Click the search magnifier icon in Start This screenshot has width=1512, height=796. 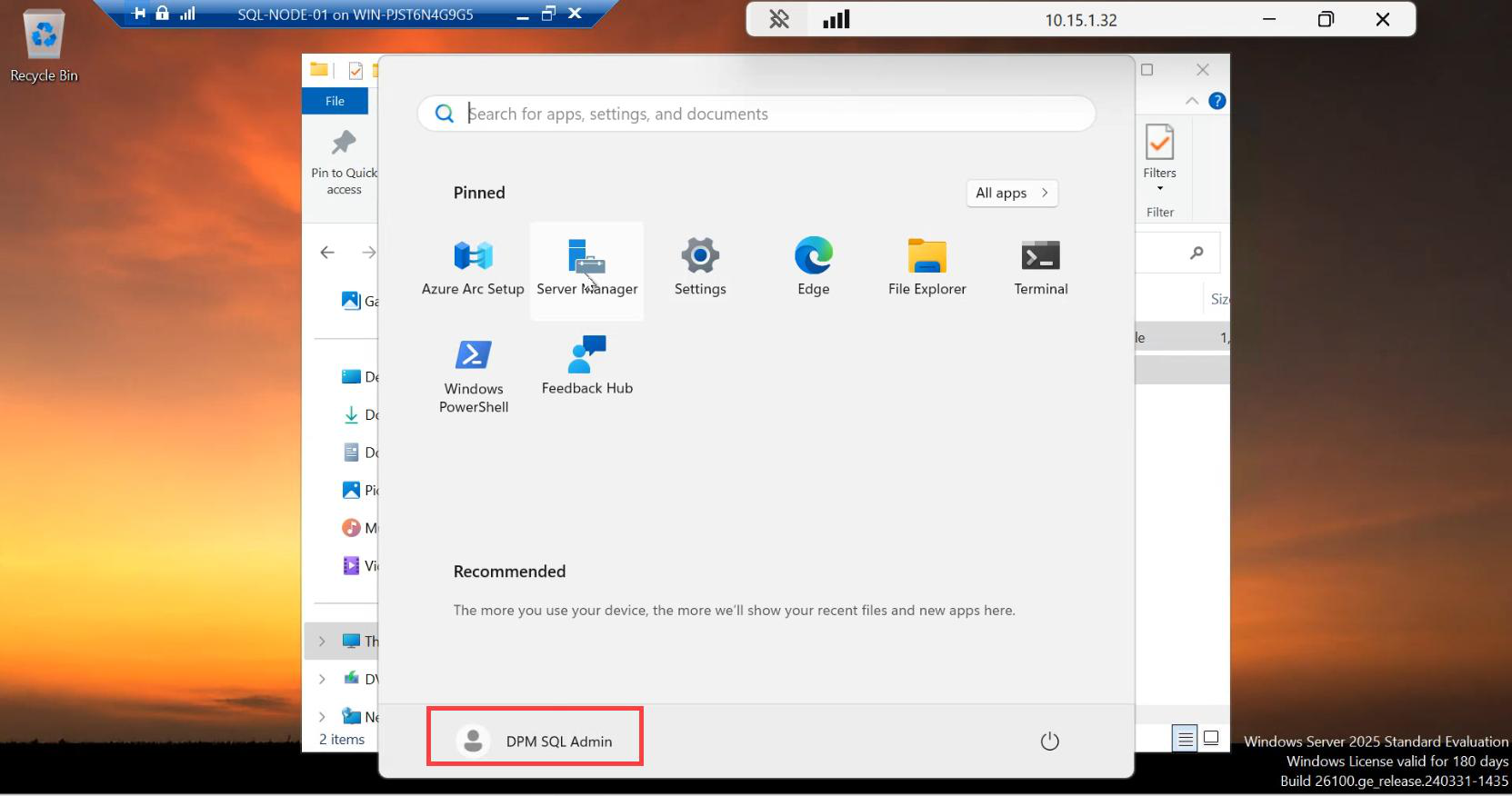(444, 114)
